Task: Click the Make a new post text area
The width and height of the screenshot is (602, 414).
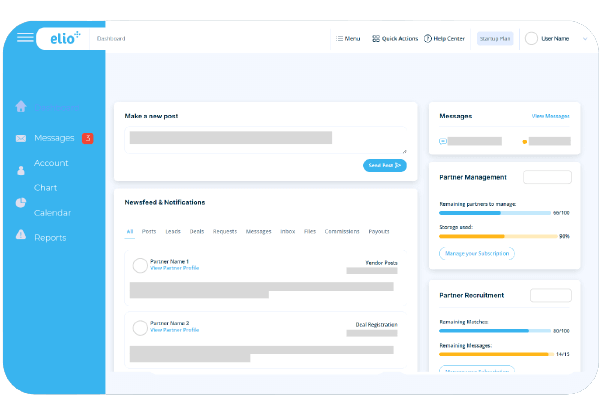Action: click(x=265, y=140)
